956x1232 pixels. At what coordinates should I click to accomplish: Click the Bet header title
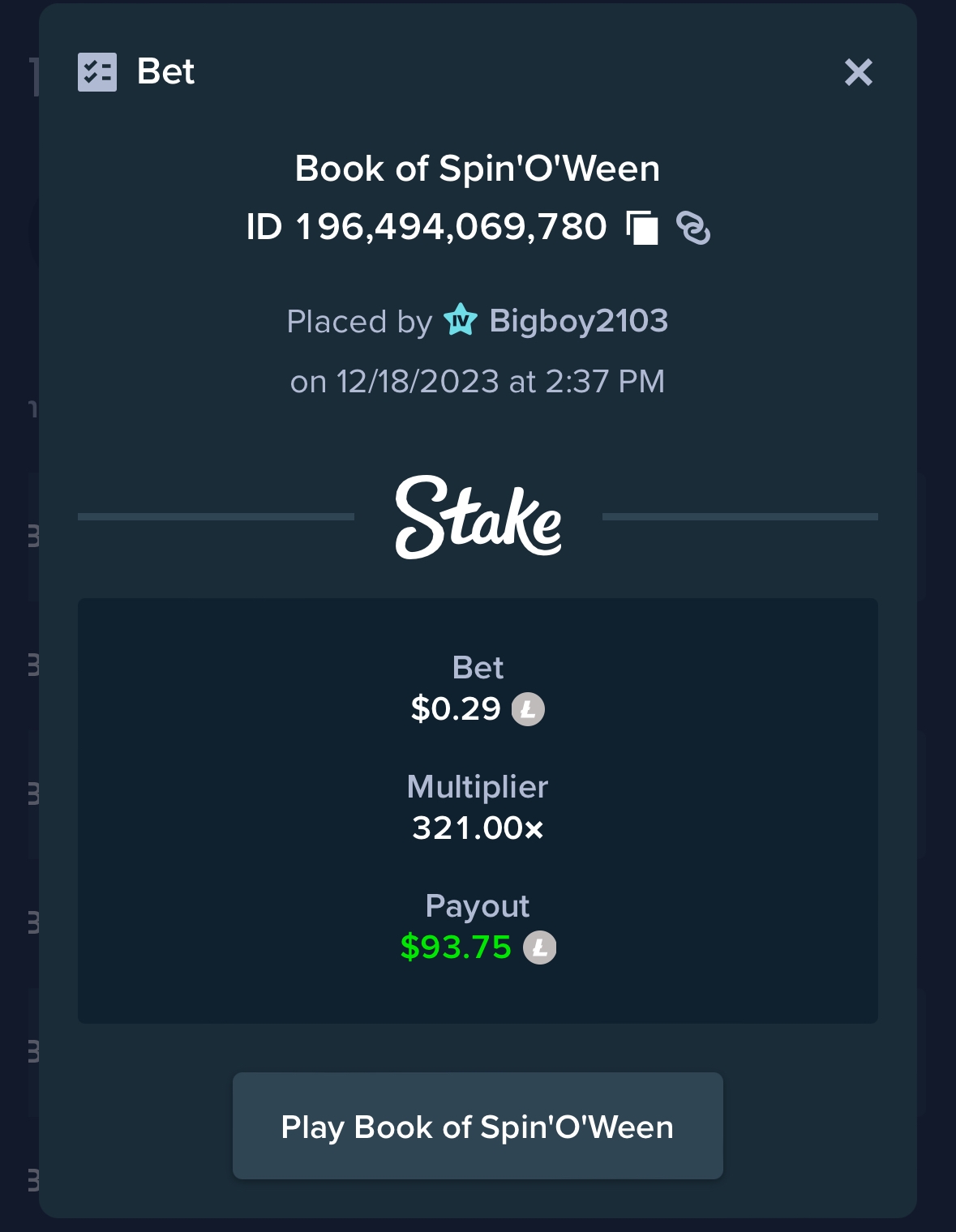point(165,71)
